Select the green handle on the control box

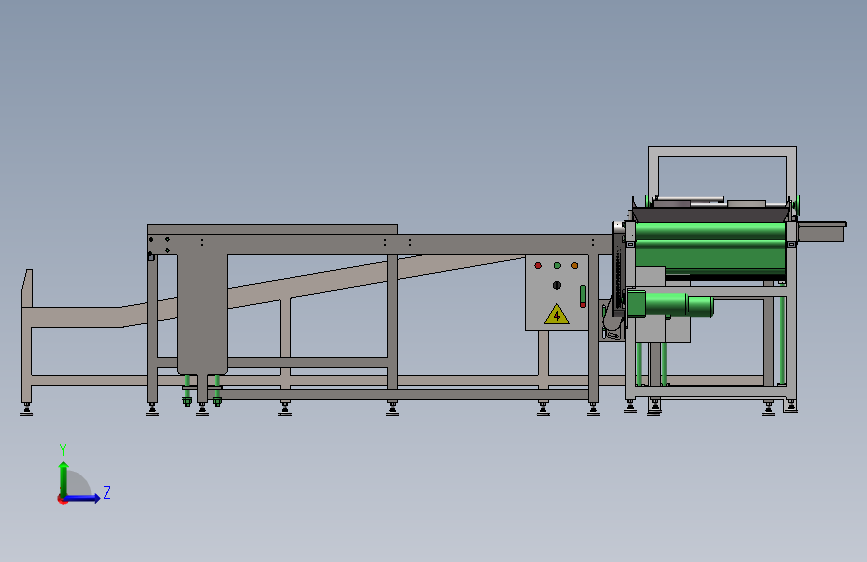583,296
